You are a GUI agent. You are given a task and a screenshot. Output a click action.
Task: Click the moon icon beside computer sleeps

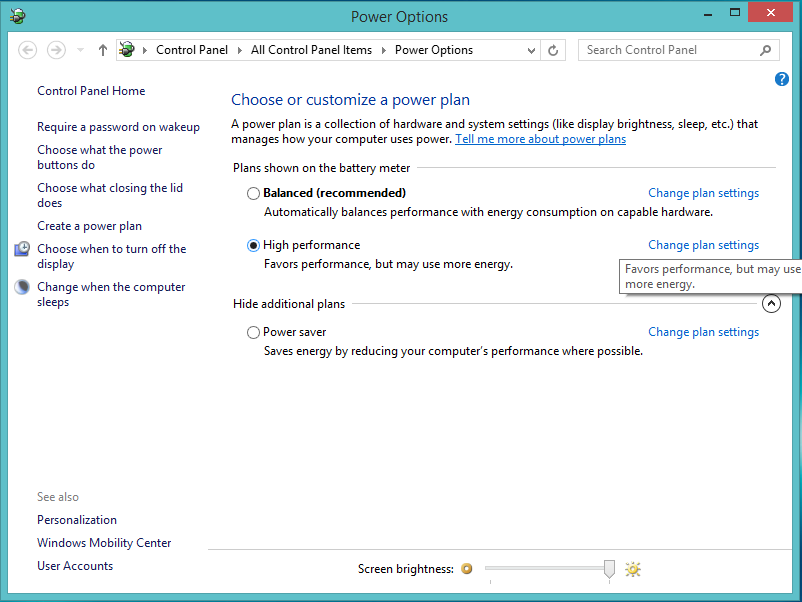pos(22,287)
